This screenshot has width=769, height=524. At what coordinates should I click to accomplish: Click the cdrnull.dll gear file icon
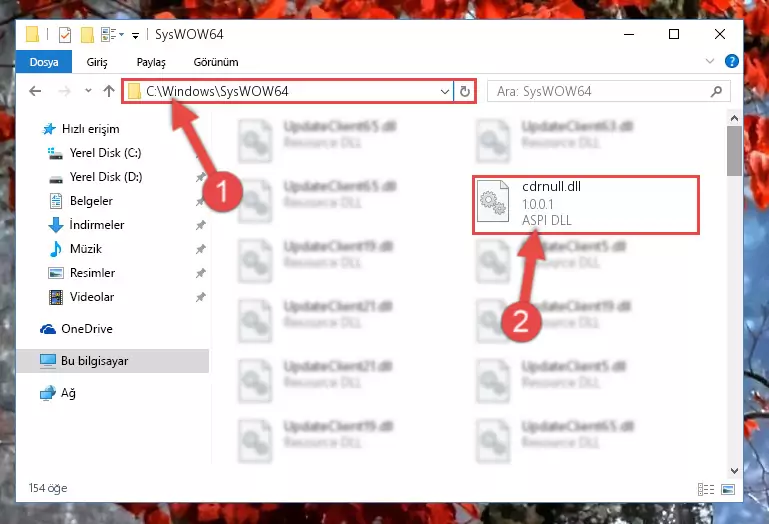[493, 201]
